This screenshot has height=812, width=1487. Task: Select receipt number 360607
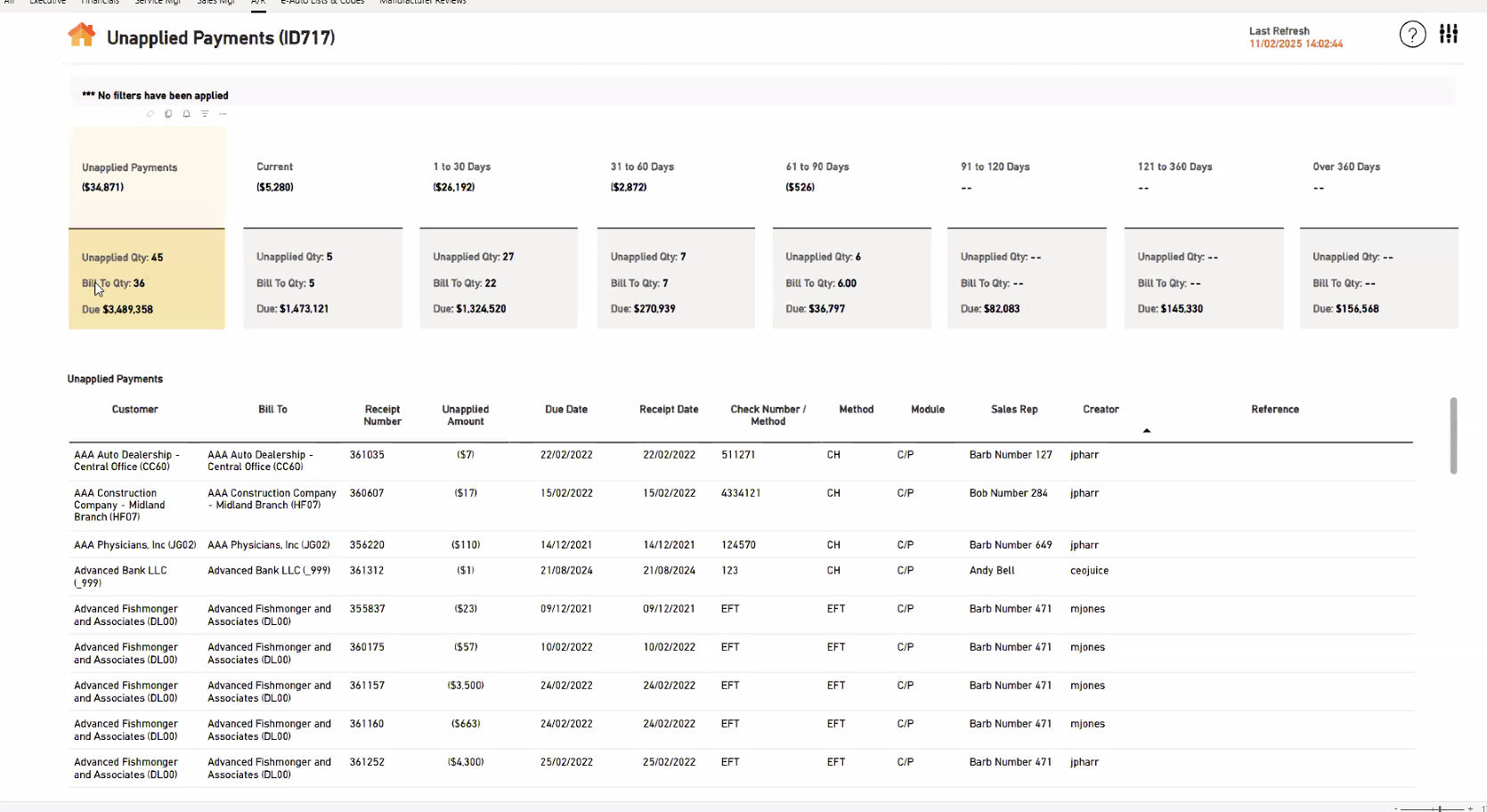click(x=367, y=493)
